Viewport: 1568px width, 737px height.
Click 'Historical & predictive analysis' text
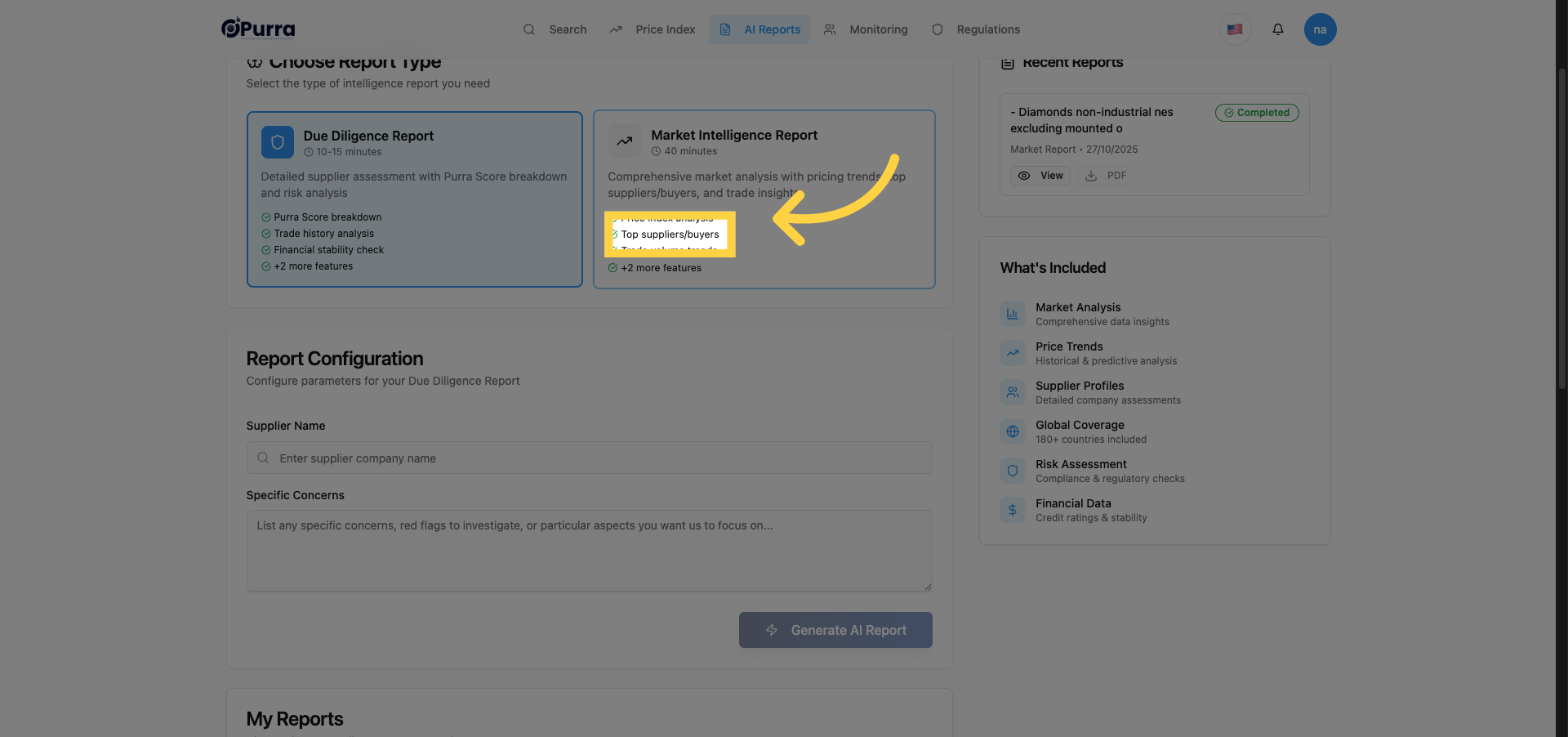pos(1107,361)
